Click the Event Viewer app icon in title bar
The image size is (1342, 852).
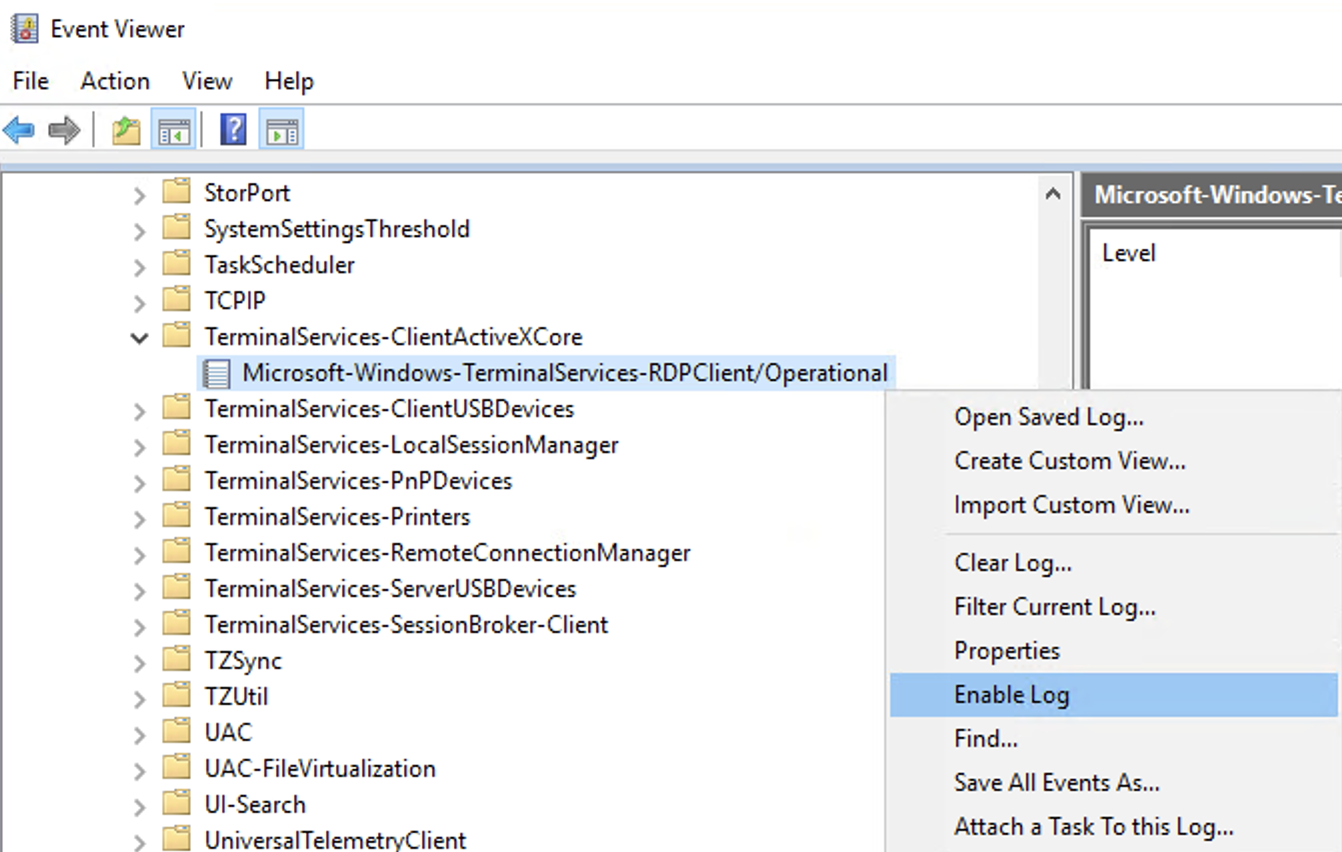tap(25, 28)
